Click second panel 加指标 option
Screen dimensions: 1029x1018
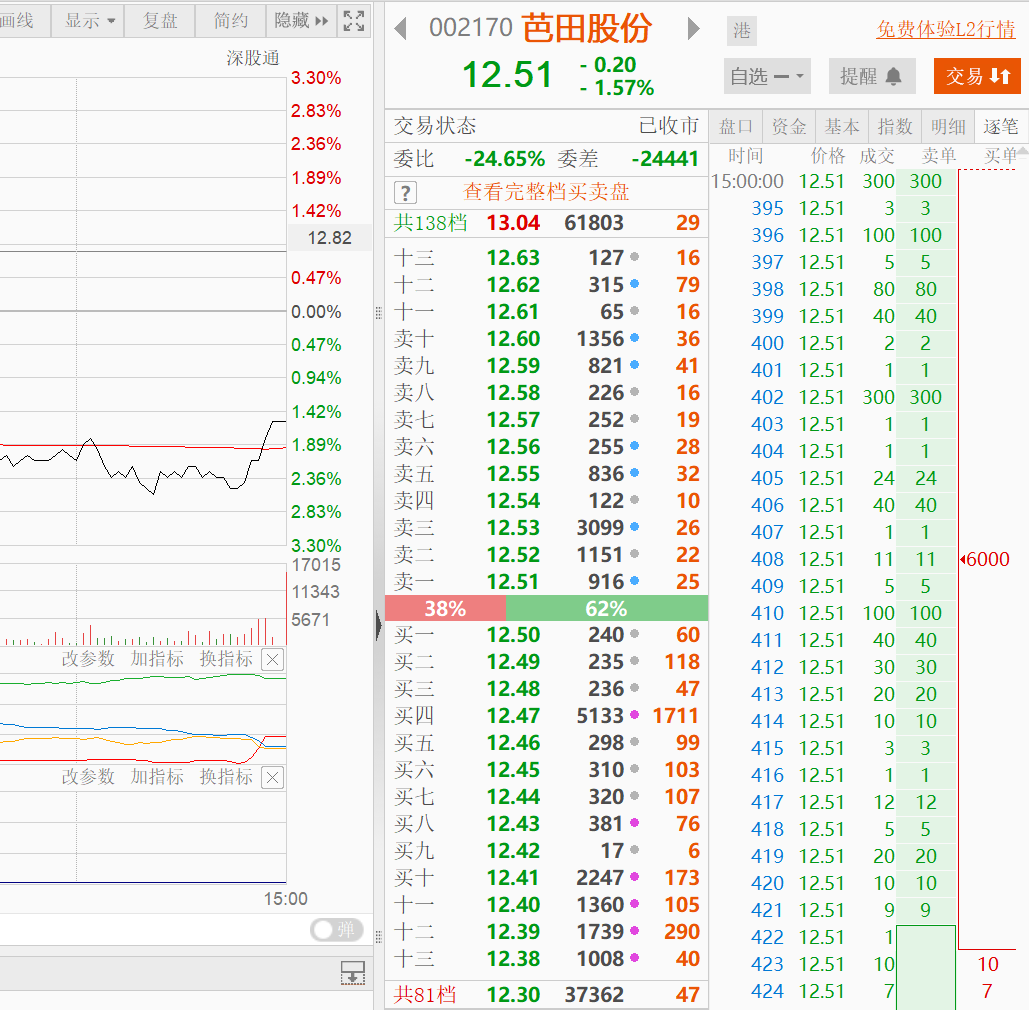(157, 777)
